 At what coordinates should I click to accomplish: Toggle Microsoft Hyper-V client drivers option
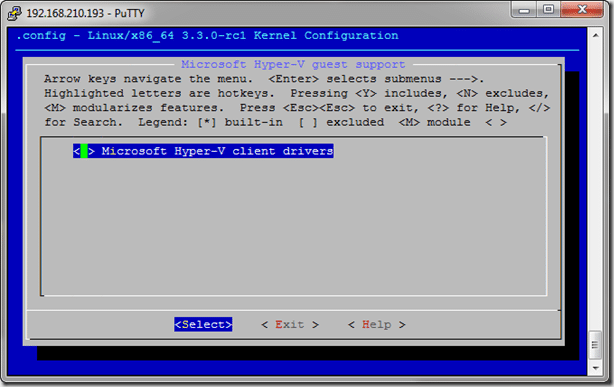coord(203,151)
